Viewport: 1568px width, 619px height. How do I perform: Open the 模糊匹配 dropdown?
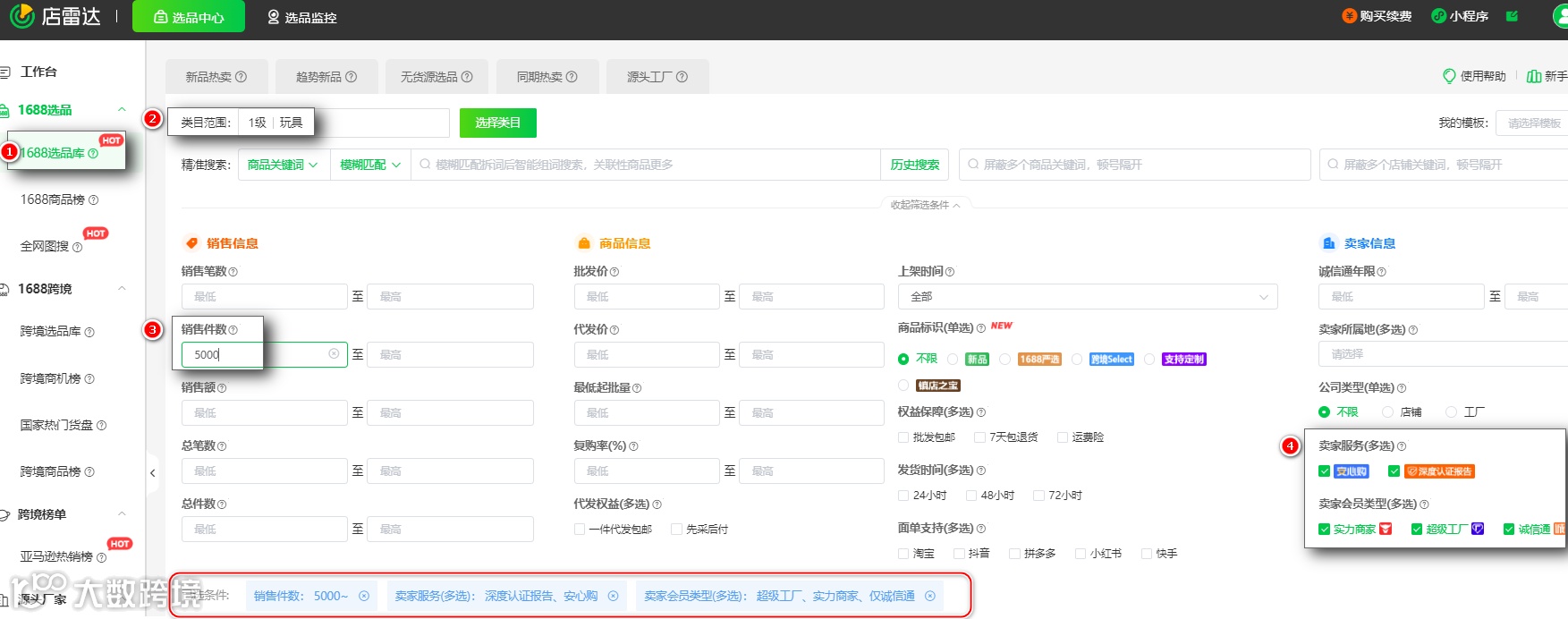tap(370, 165)
